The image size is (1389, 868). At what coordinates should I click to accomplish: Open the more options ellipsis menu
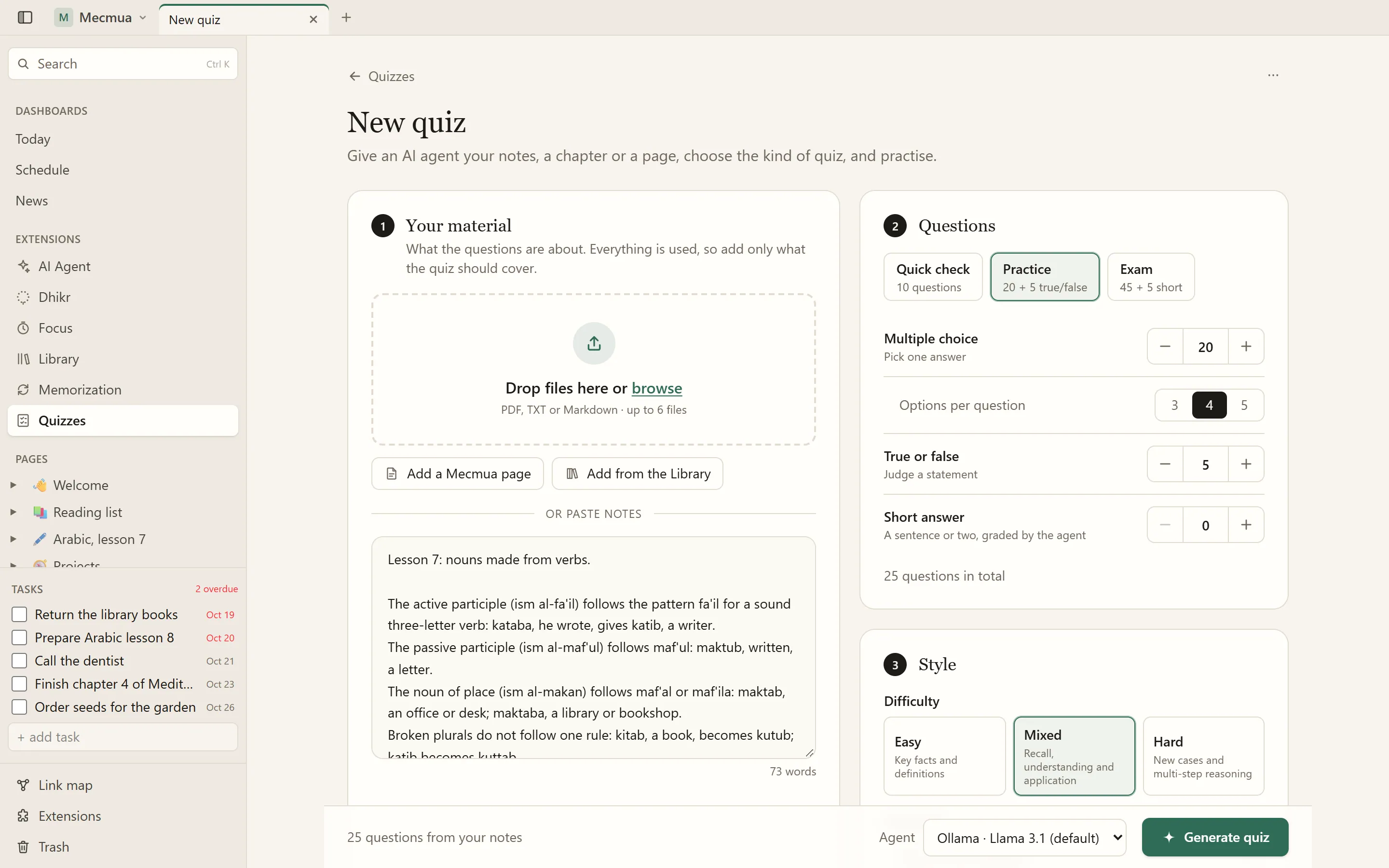coord(1273,75)
